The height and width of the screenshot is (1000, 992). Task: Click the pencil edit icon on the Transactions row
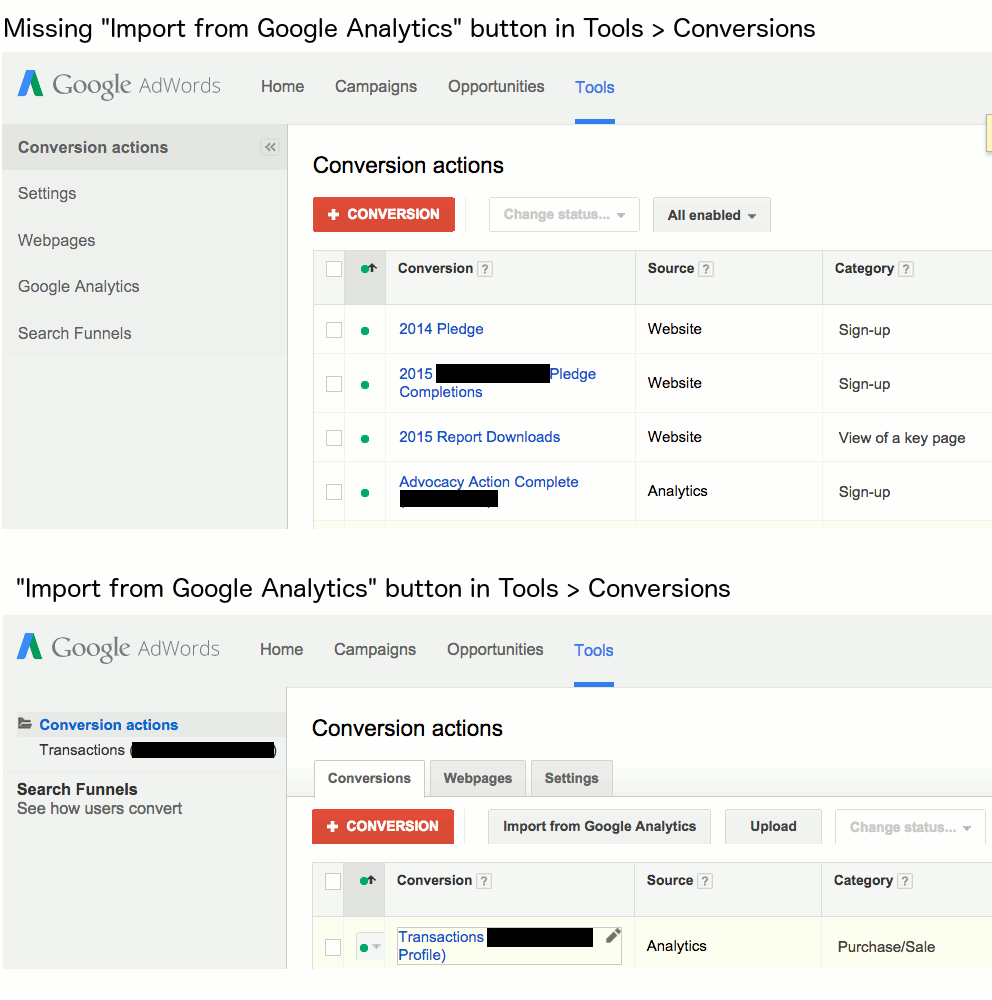point(612,936)
